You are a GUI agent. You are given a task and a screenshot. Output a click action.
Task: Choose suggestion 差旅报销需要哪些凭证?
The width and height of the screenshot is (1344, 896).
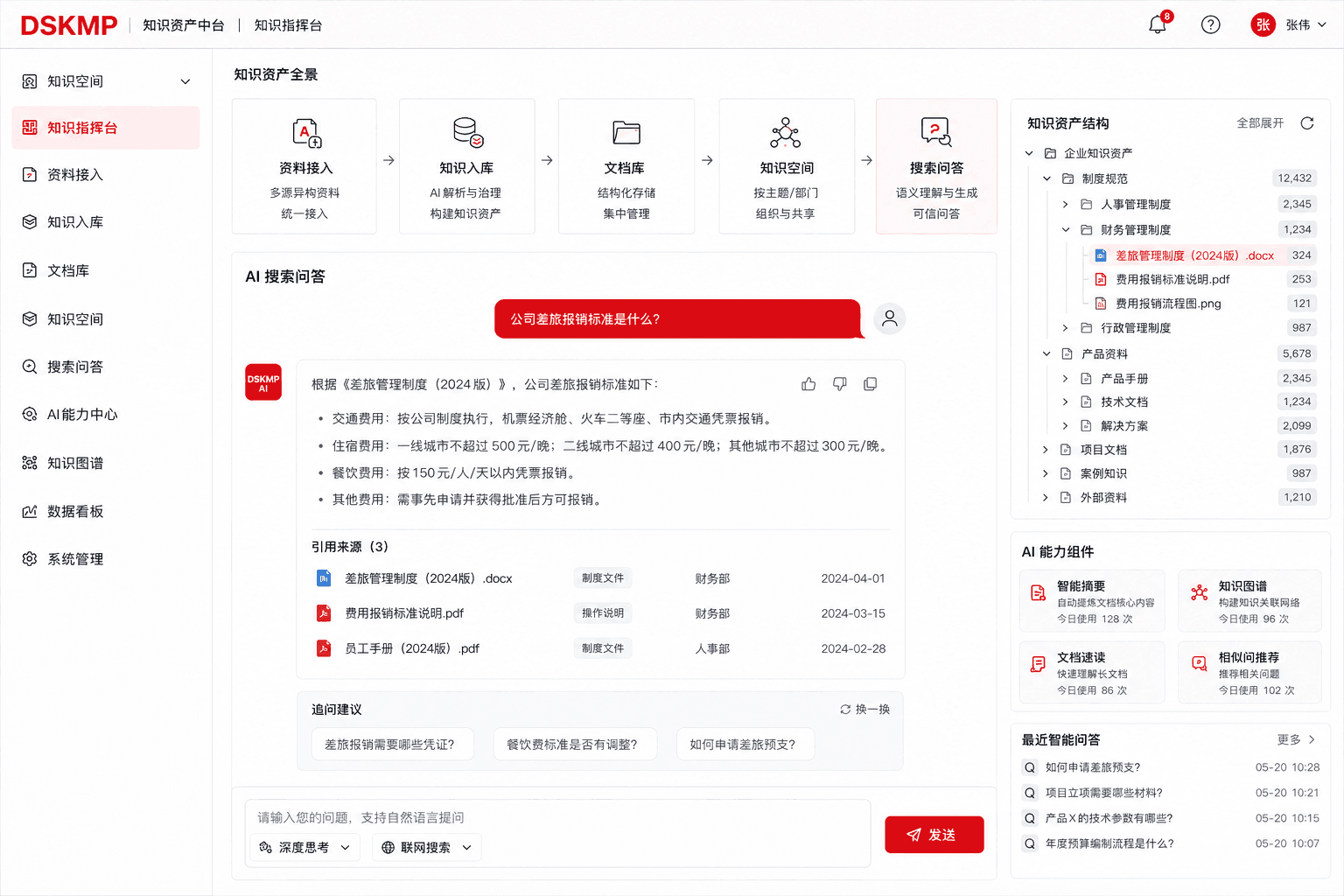(392, 744)
